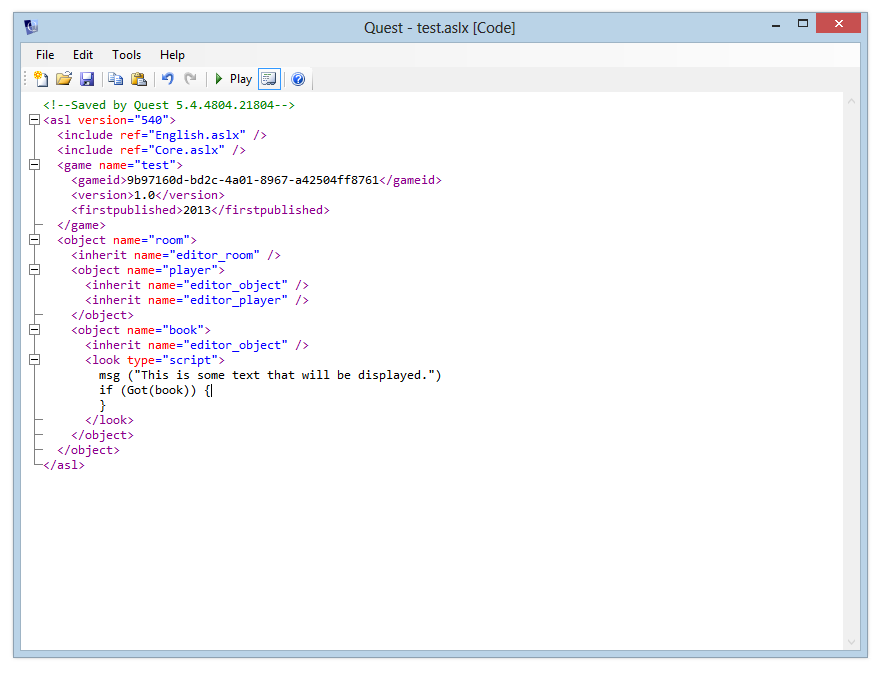
Task: Undo the last edit via toolbar
Action: [x=167, y=79]
